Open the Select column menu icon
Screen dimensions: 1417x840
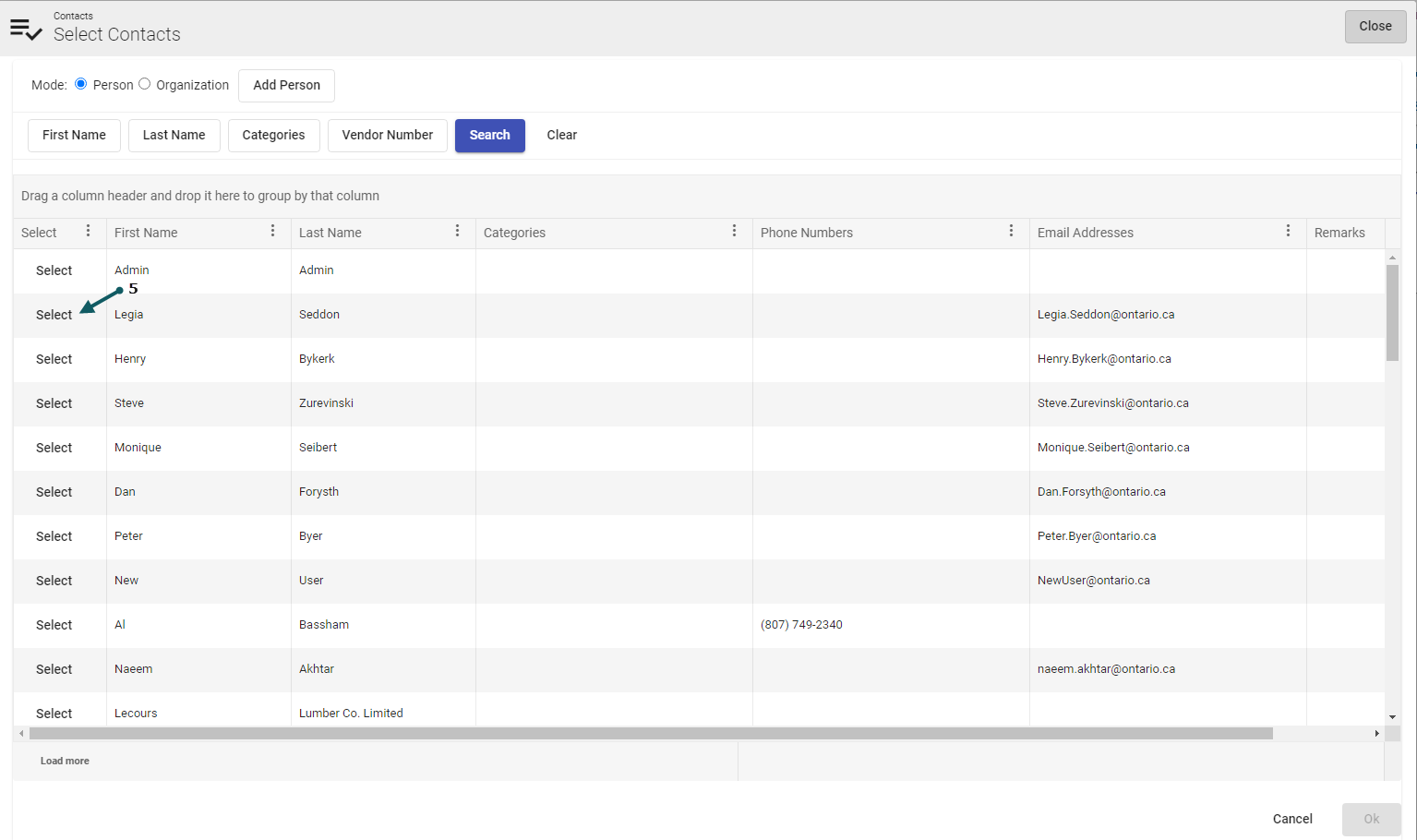click(x=89, y=231)
